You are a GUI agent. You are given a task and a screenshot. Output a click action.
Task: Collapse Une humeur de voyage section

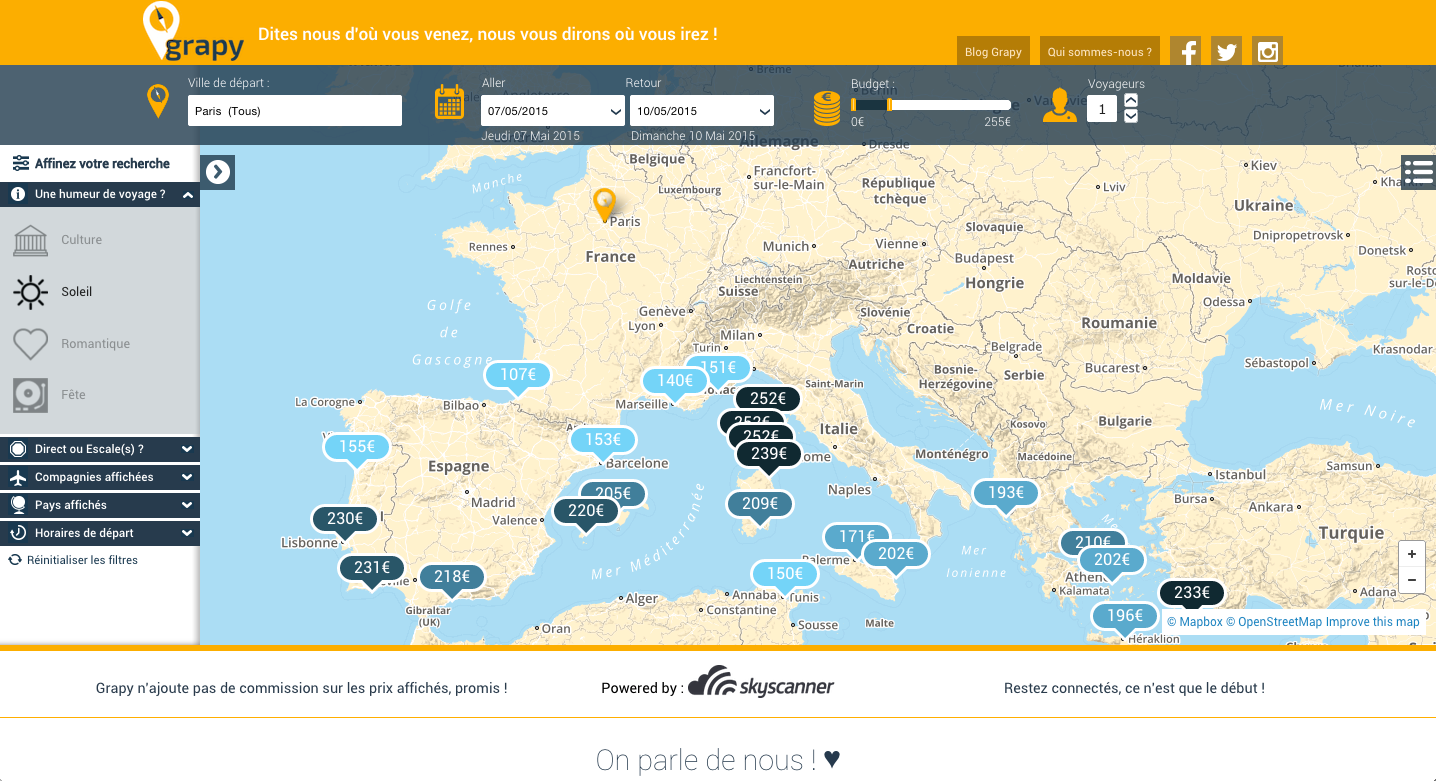pos(100,195)
